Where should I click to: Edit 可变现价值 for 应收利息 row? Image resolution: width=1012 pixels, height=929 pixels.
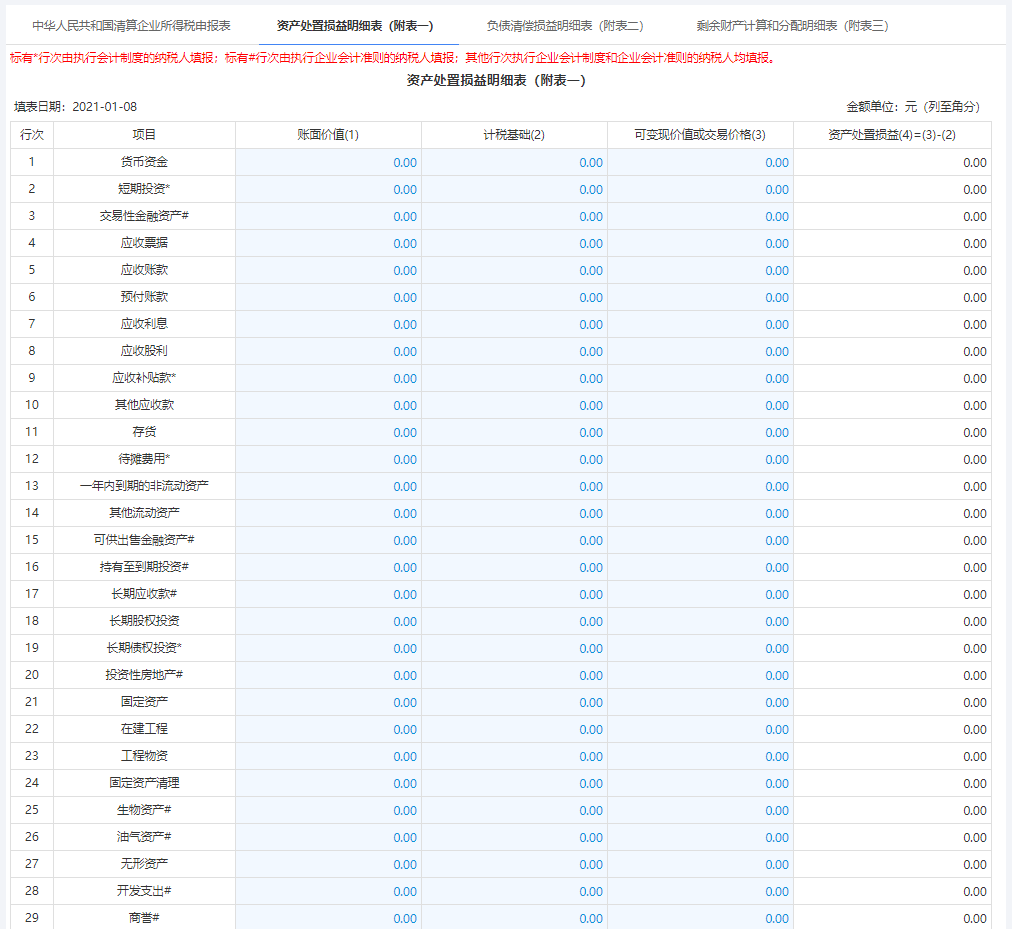700,325
